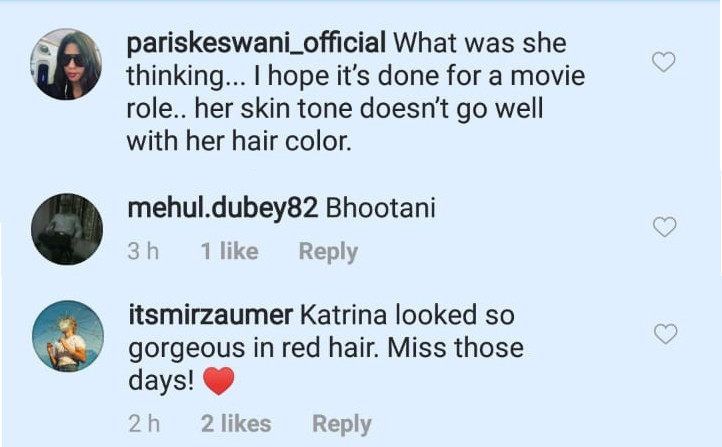Reply to mehul.dubey82's Bhootani comment
Viewport: 722px width, 447px height.
328,252
